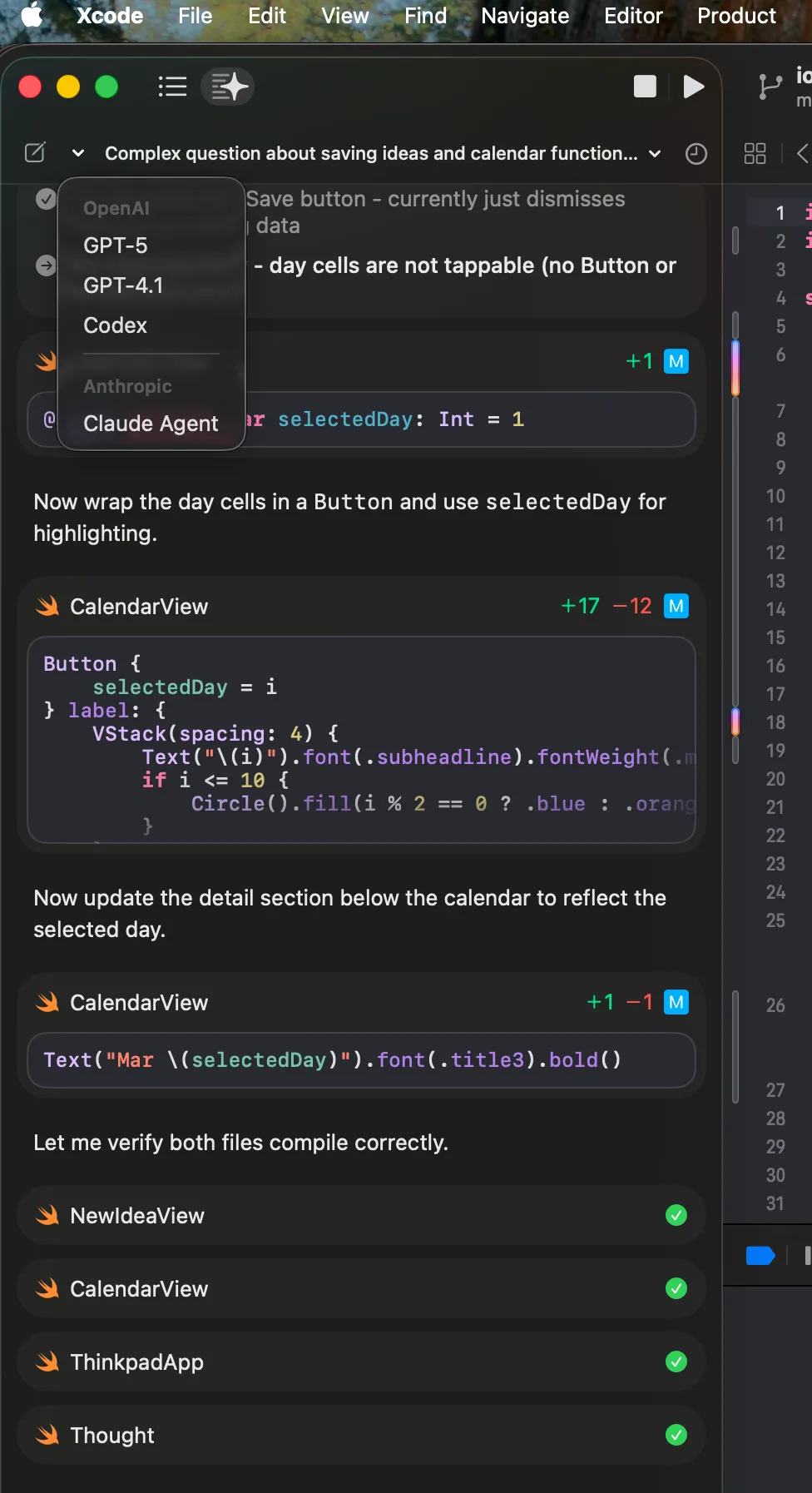
Task: Click the M badge on +1 −1 card
Action: 676,1002
